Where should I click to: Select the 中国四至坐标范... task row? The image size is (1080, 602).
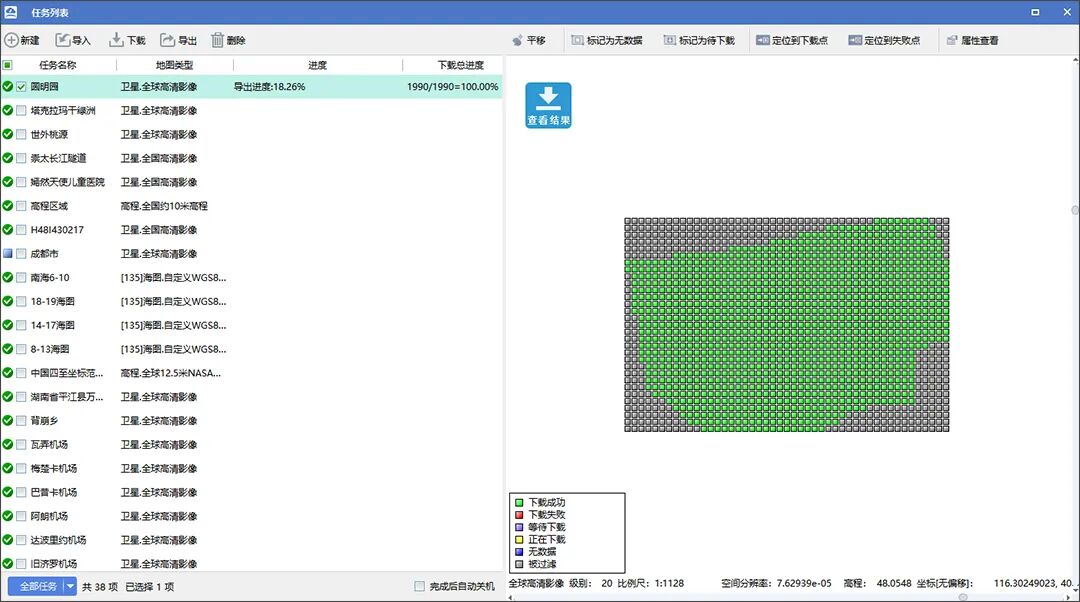coord(251,373)
